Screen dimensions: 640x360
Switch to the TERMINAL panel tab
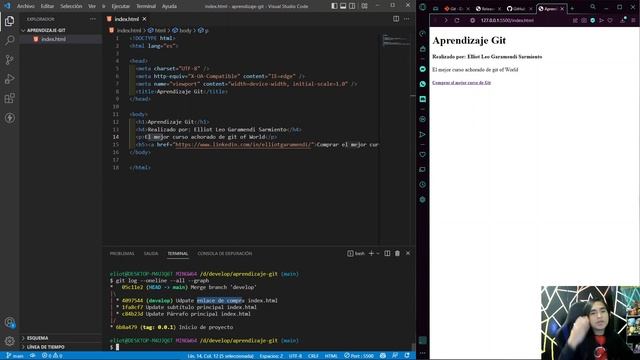pos(178,253)
